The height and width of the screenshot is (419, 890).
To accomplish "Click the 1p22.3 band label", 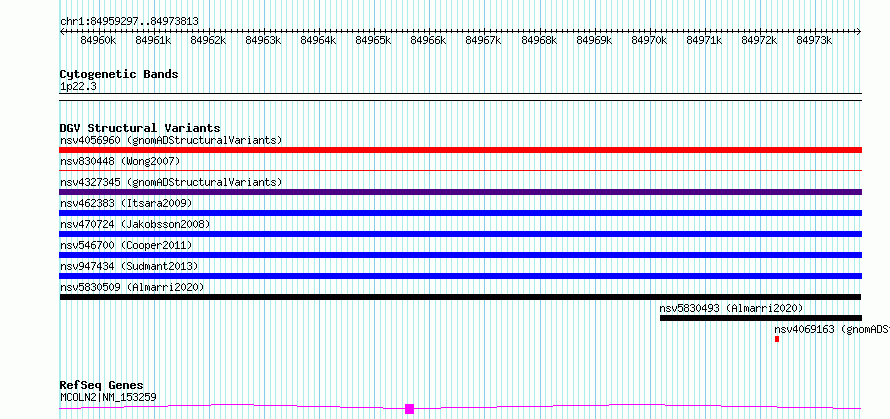I will [x=78, y=86].
